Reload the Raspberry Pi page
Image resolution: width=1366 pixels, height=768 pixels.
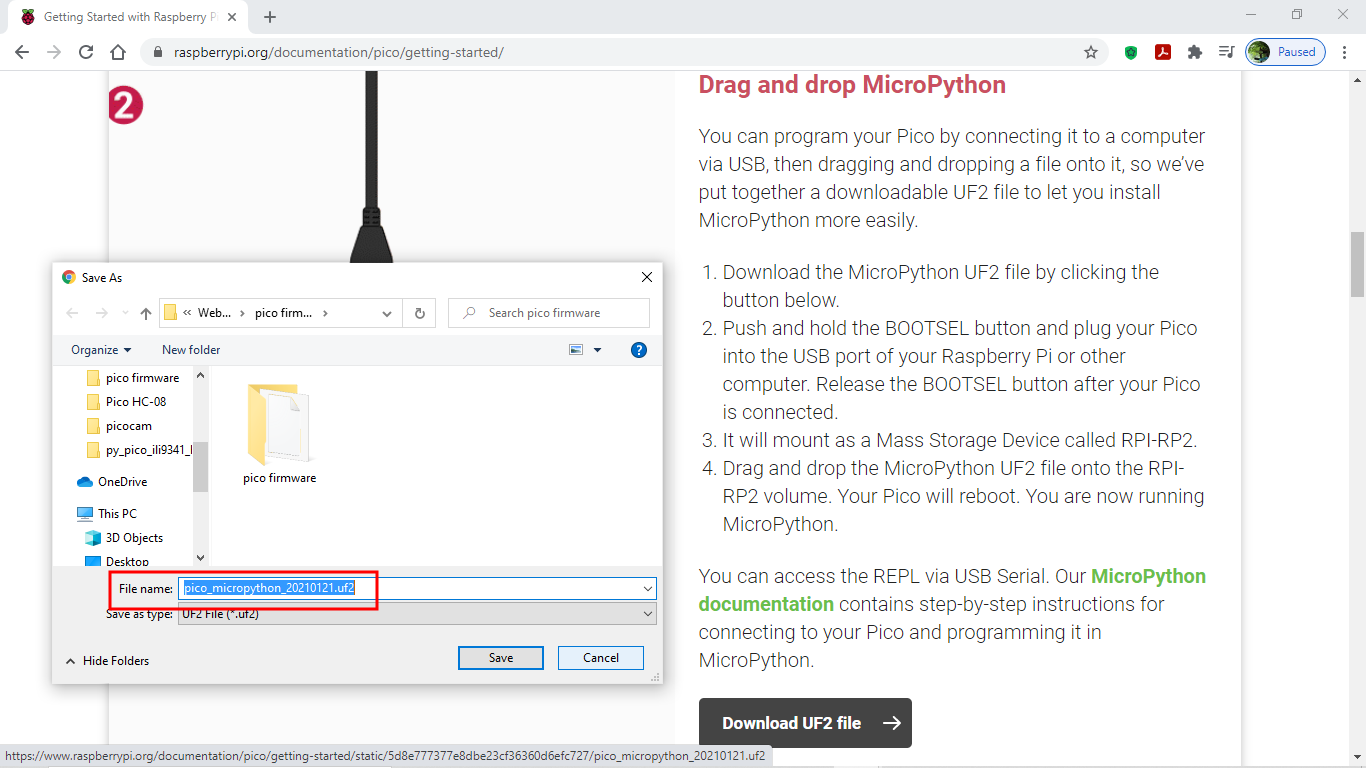click(x=86, y=52)
